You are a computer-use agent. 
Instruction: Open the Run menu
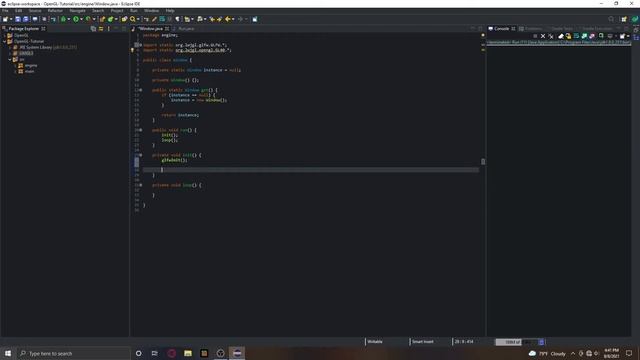(x=134, y=11)
